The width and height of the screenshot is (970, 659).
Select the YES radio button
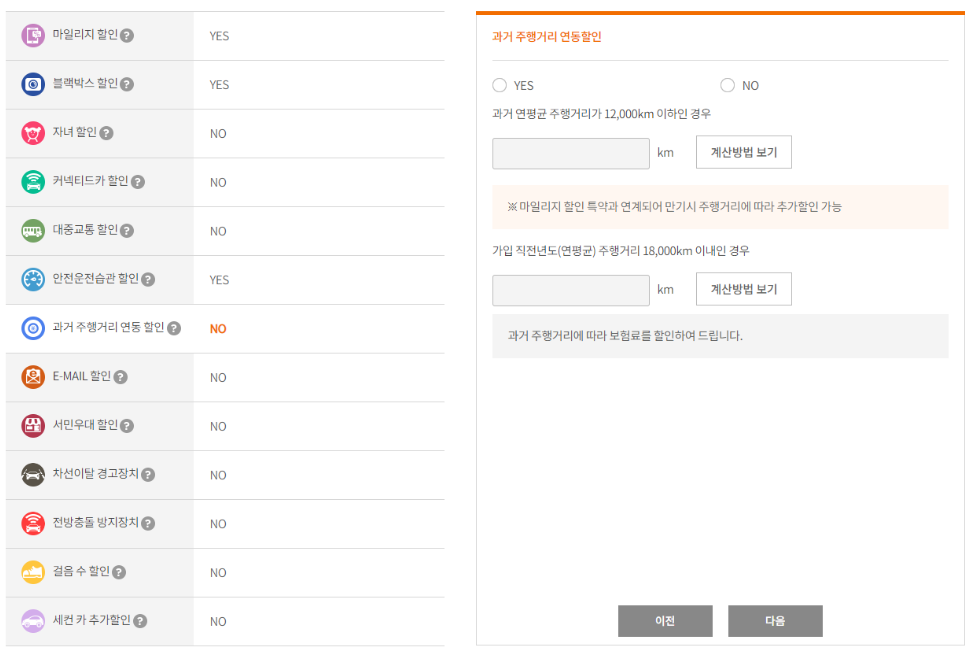(500, 85)
